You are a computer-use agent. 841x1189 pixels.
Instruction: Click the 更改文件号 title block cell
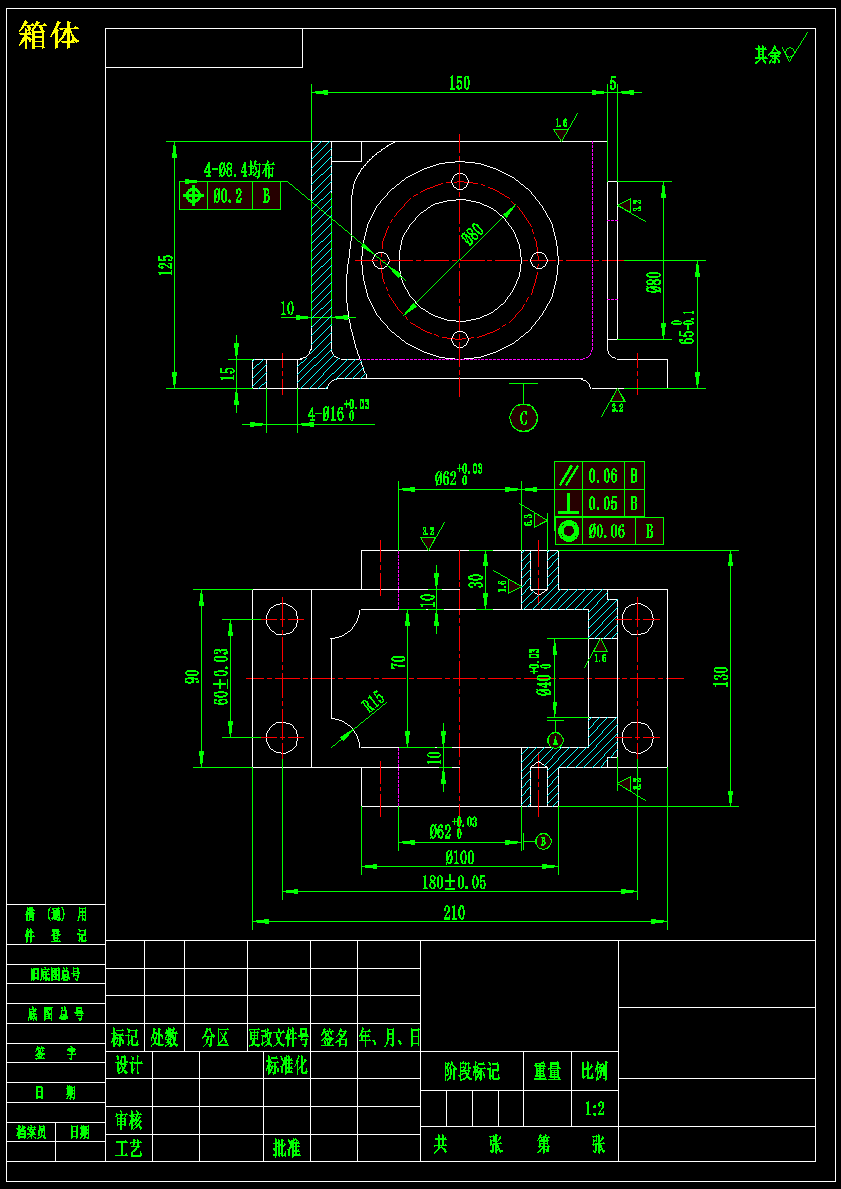(279, 1037)
